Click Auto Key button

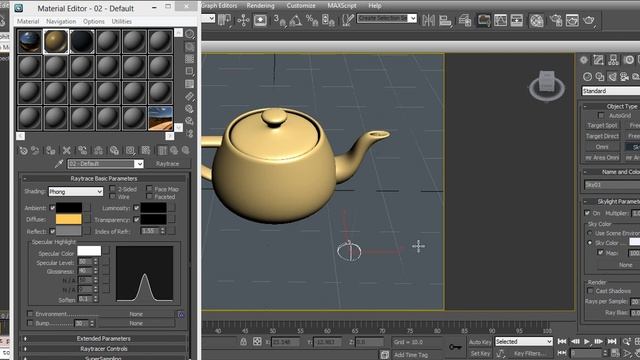[x=480, y=342]
